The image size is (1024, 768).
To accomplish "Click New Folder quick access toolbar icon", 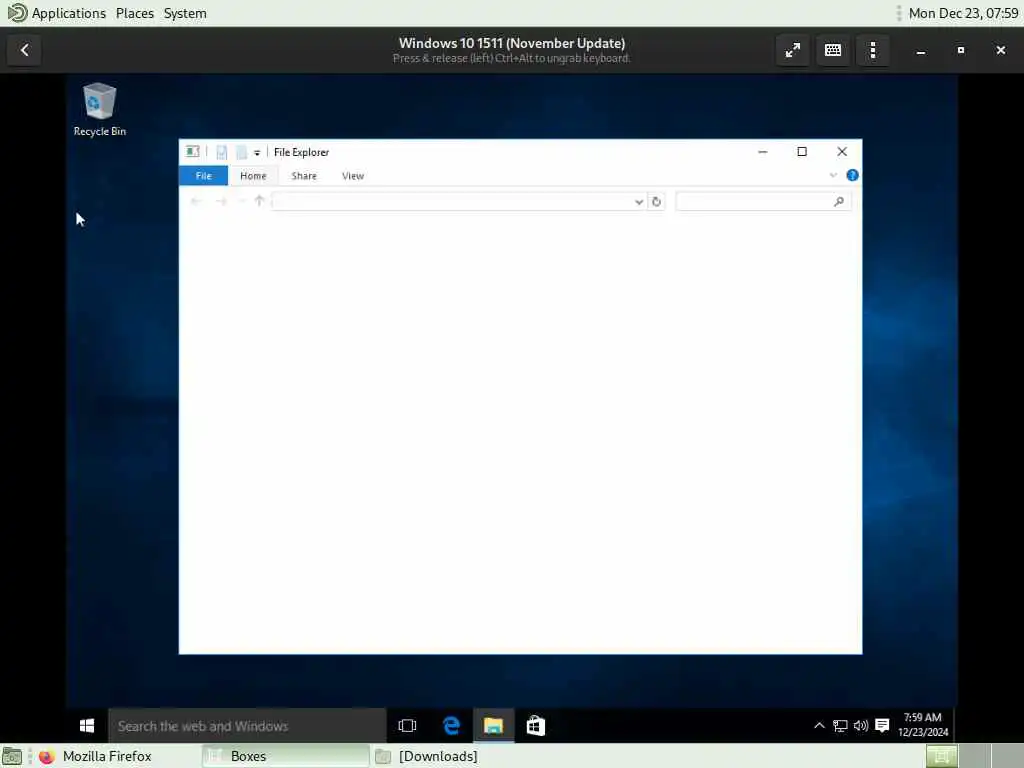I will (x=241, y=152).
